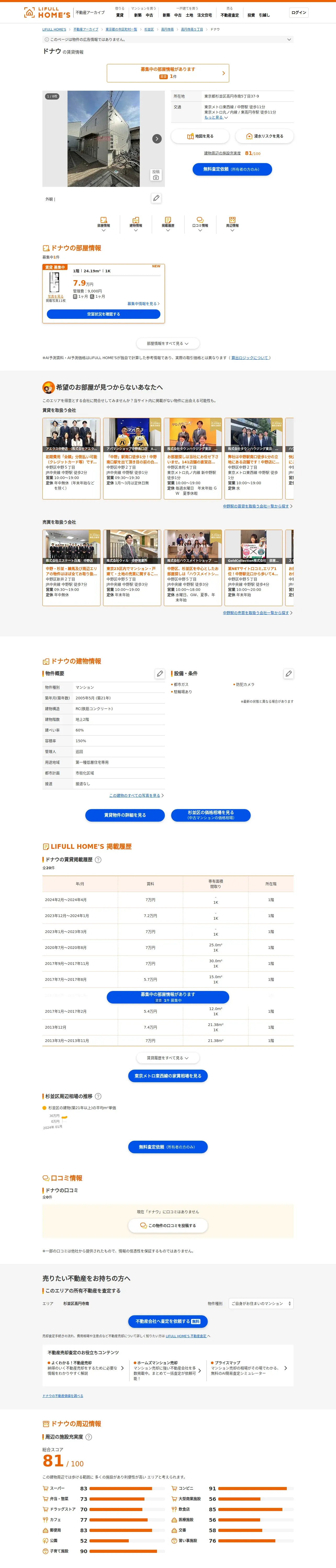Click the ログイン button

[299, 12]
